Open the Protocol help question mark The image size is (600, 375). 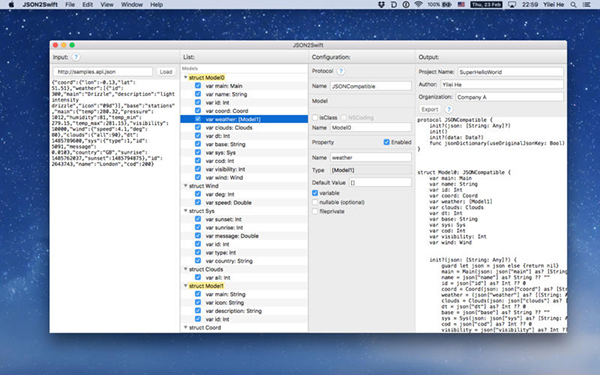pyautogui.click(x=341, y=71)
